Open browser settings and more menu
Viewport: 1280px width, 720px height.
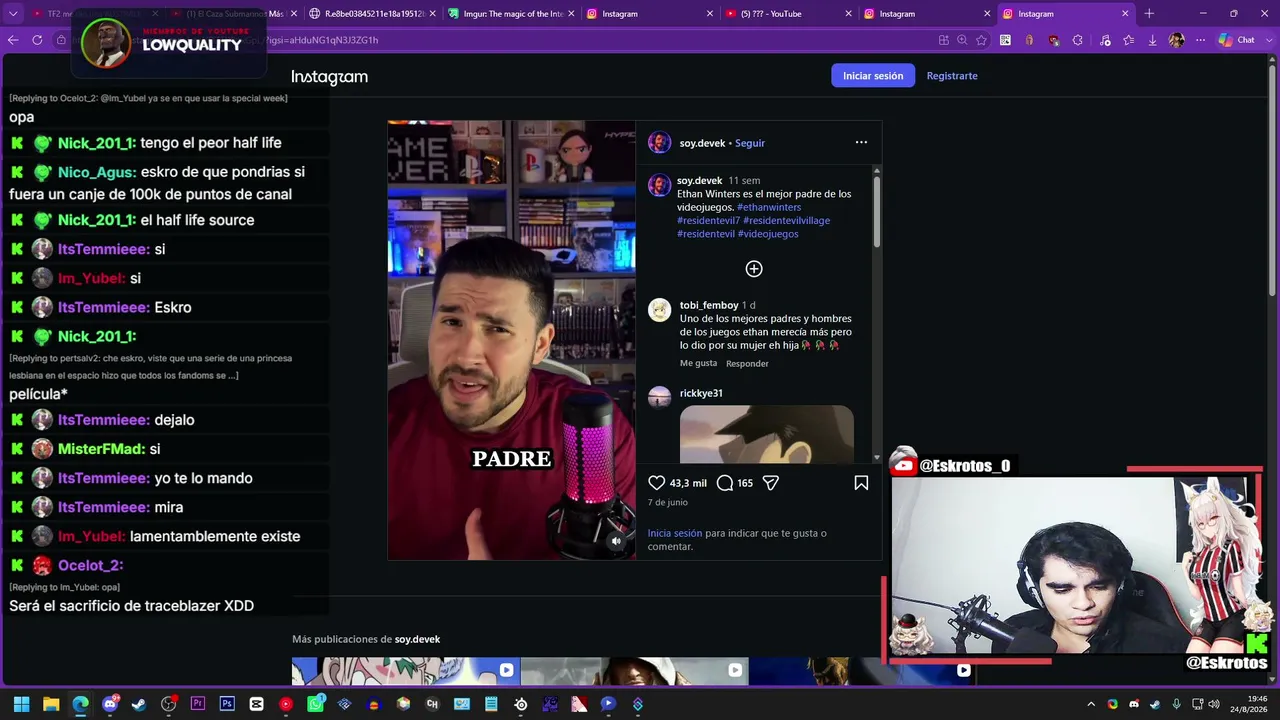pyautogui.click(x=1199, y=40)
